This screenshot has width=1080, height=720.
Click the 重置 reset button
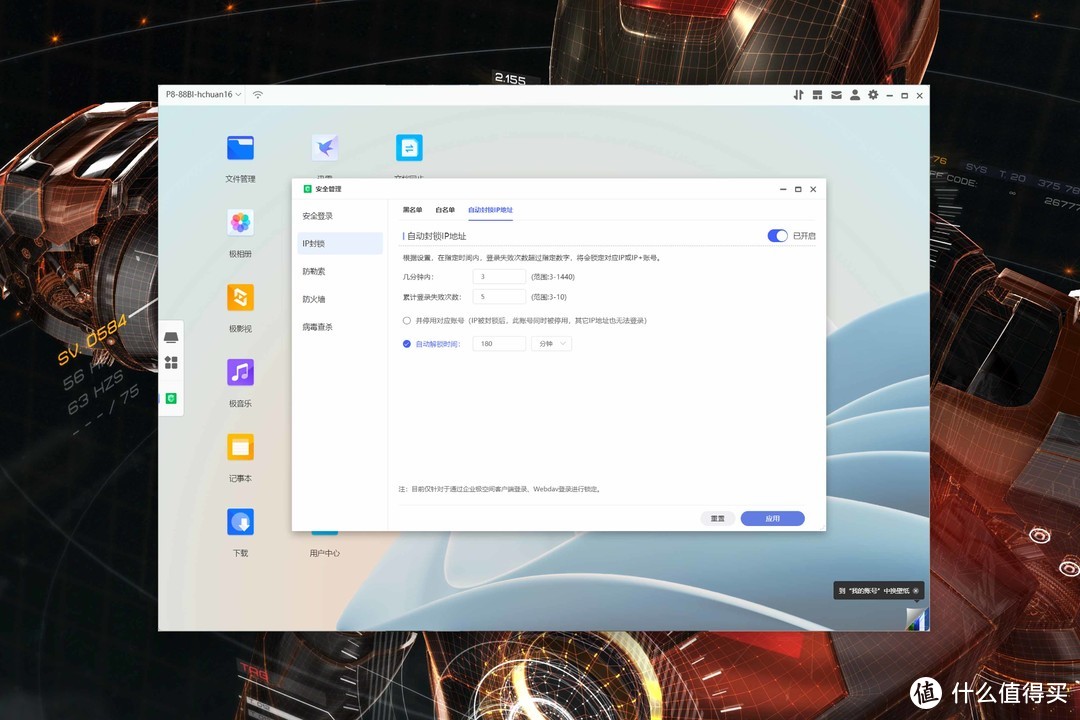[x=717, y=519]
